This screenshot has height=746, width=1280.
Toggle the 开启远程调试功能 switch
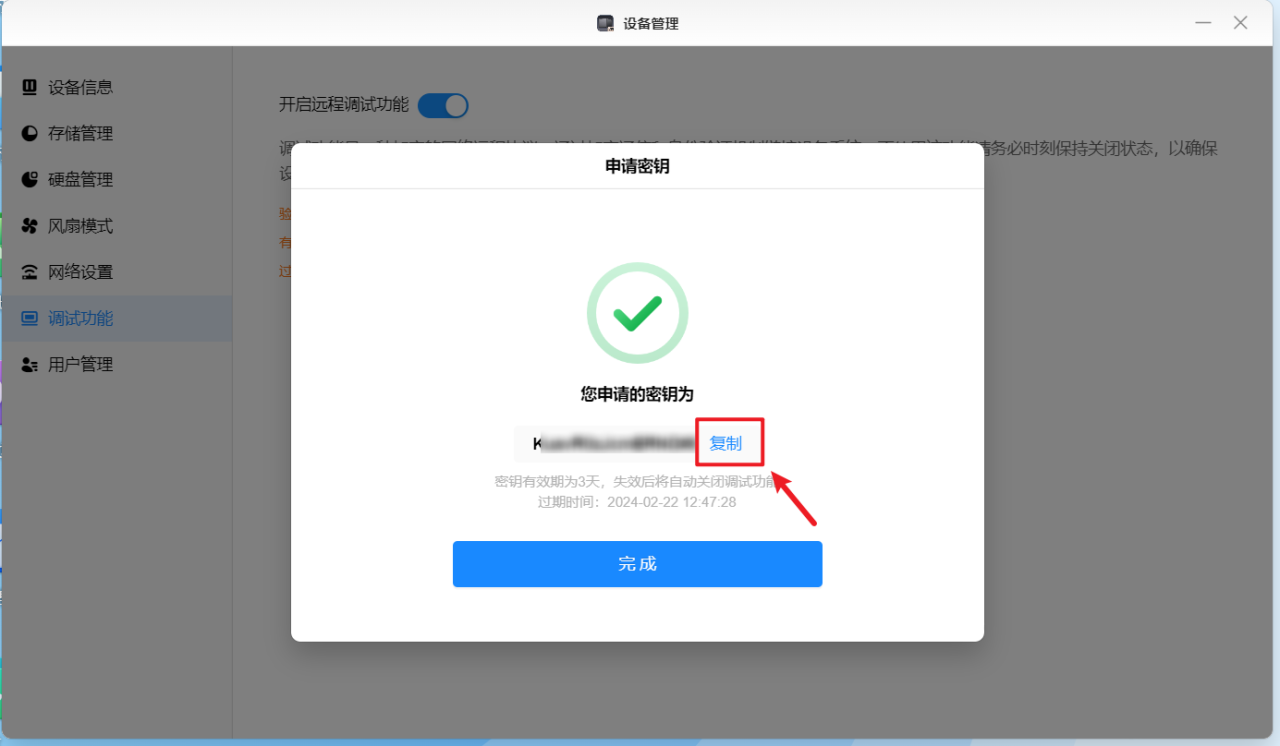click(x=443, y=105)
